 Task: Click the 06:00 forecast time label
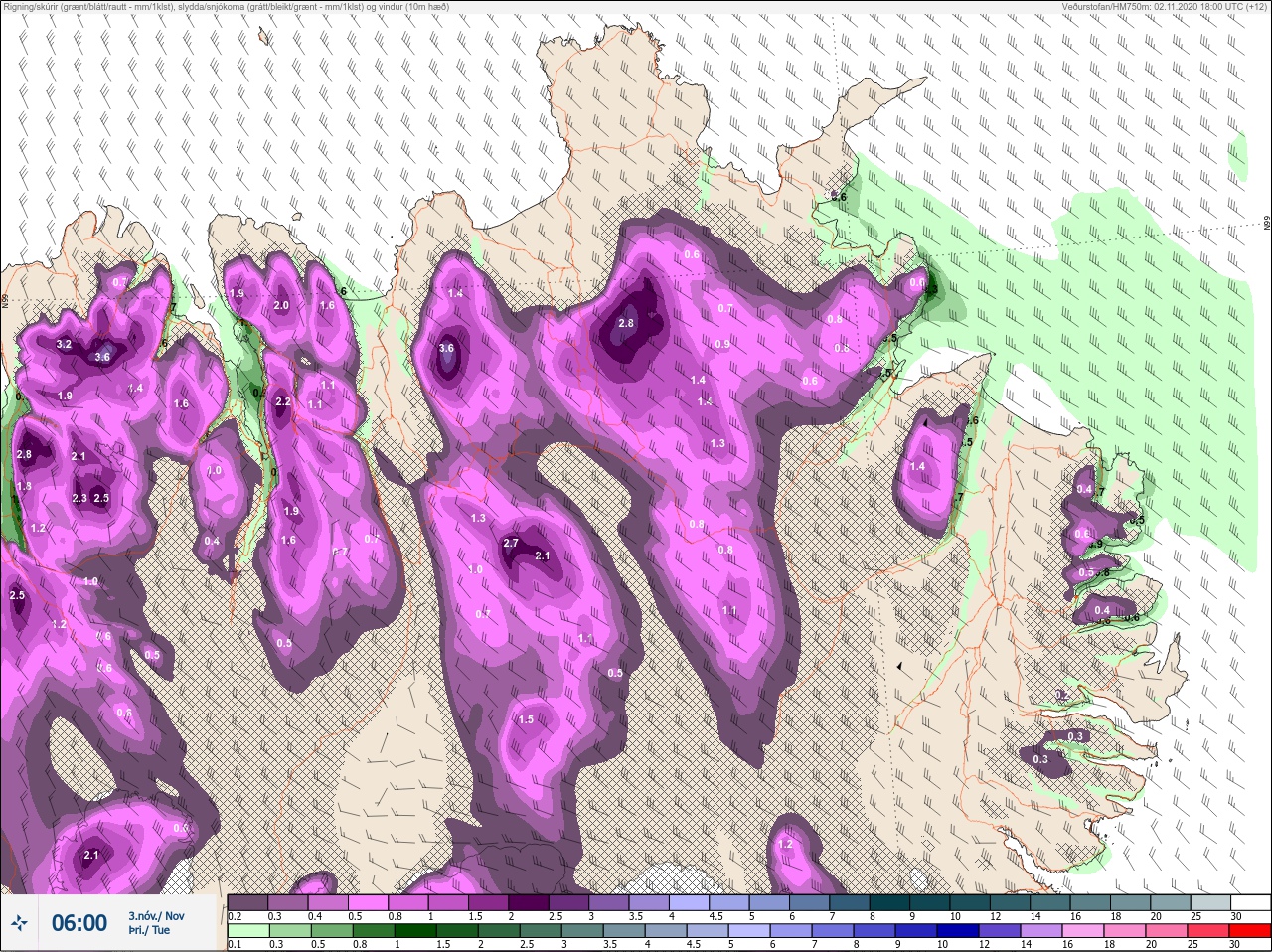79,923
